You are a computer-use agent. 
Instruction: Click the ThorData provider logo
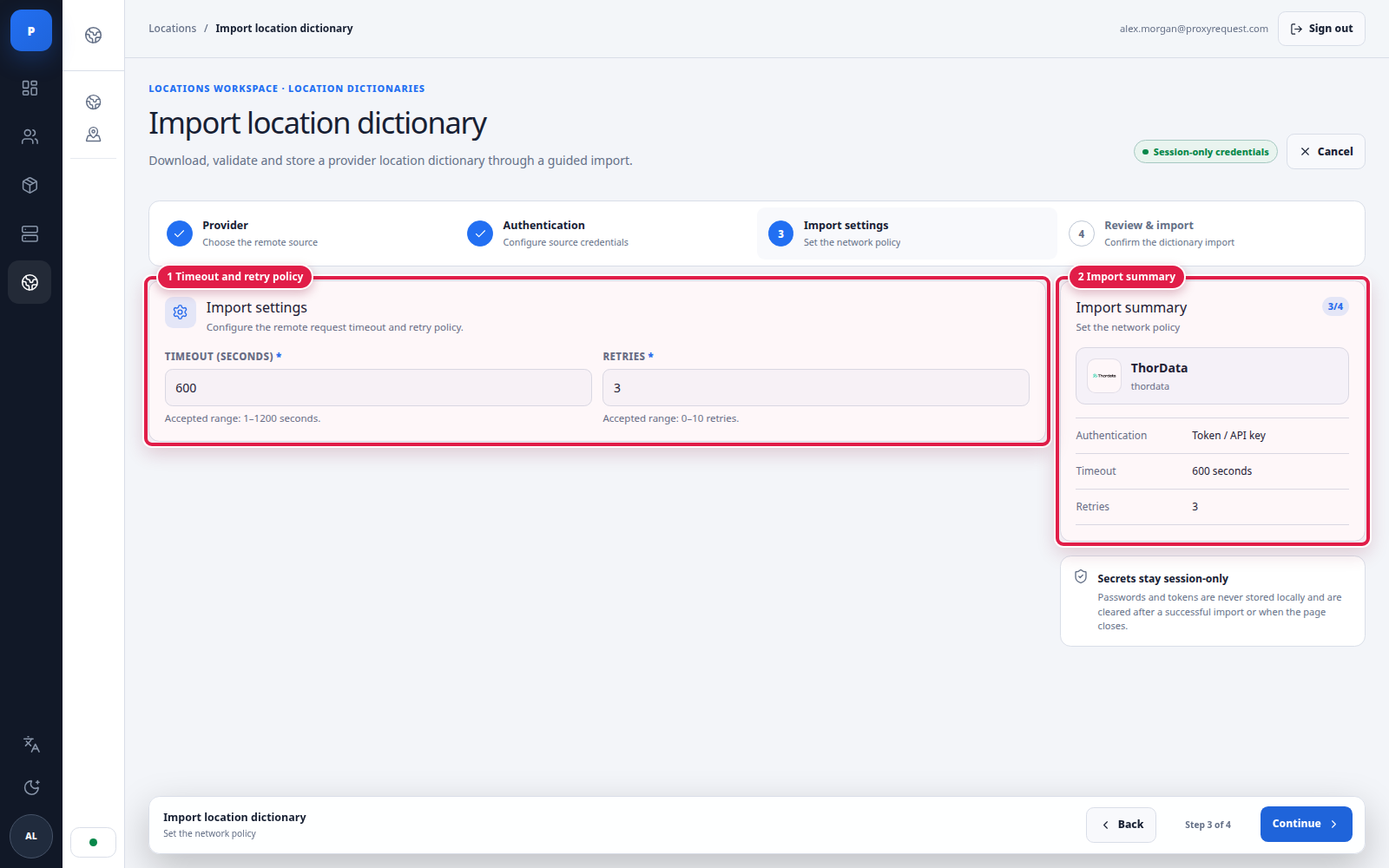pyautogui.click(x=1104, y=376)
